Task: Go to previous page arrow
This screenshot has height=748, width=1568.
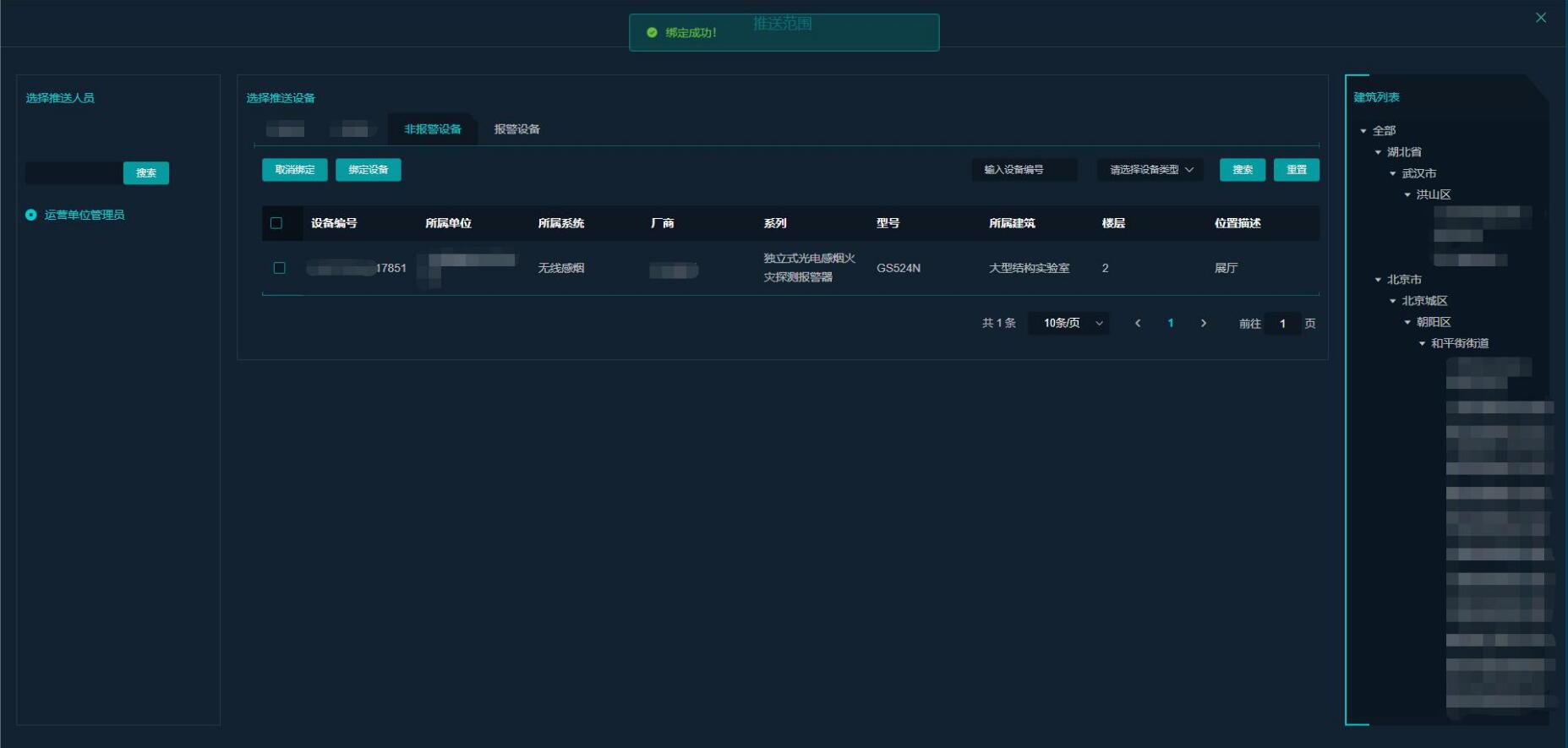Action: (1138, 323)
